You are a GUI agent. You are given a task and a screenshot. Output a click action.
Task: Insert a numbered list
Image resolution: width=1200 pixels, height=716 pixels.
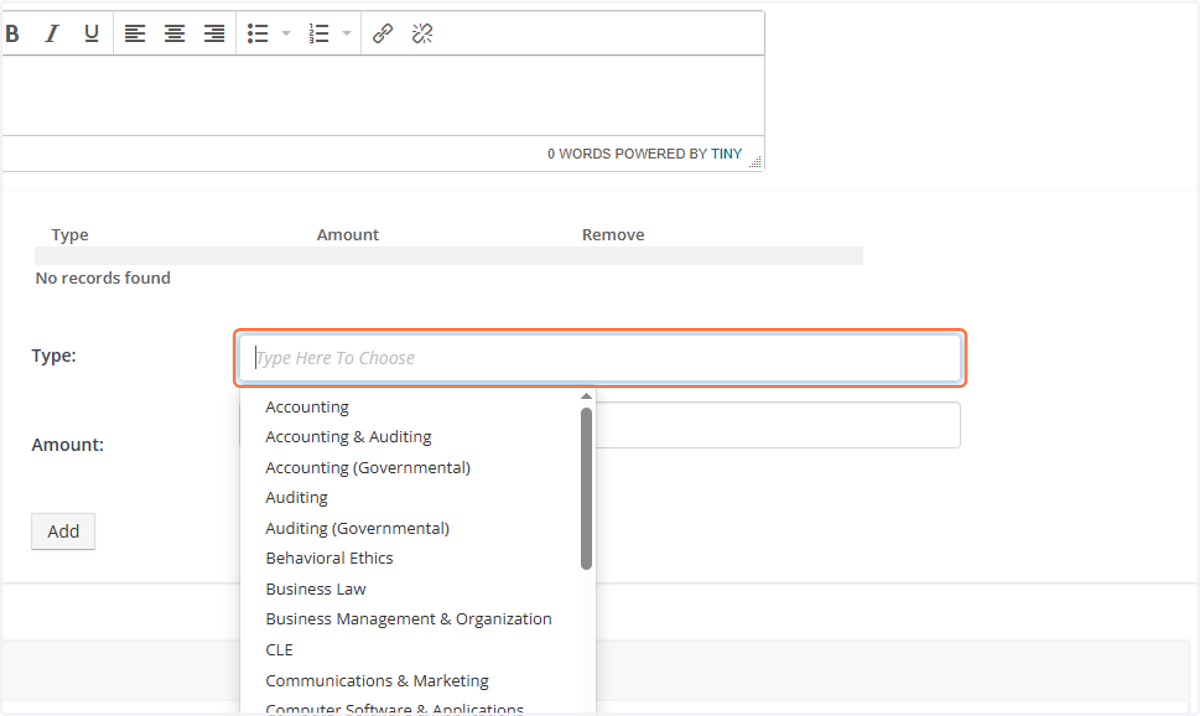click(319, 34)
